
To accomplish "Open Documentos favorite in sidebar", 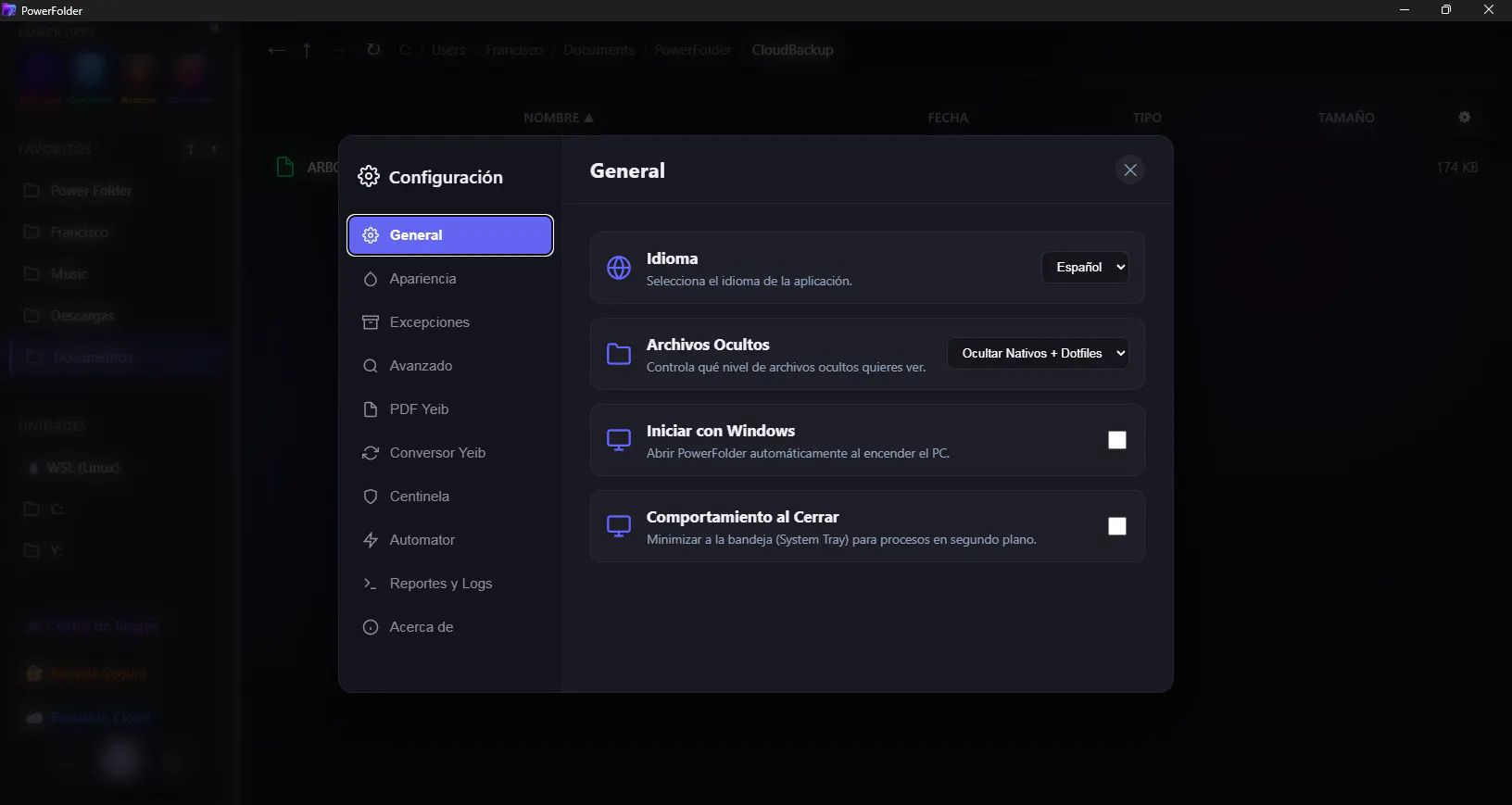I will click(x=116, y=358).
